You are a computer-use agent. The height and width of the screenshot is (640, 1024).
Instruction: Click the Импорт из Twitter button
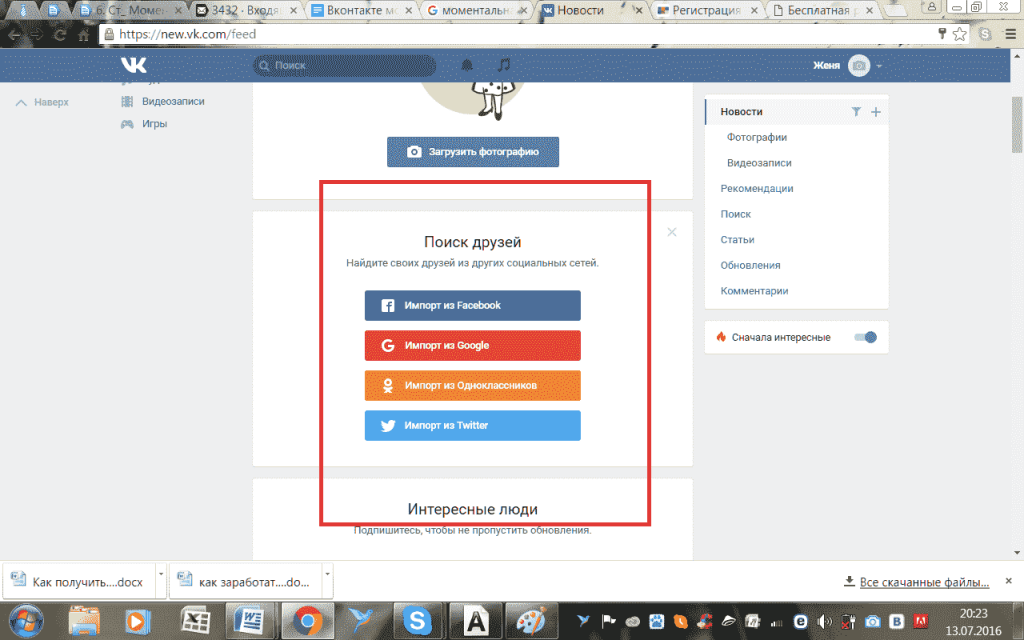(x=472, y=425)
